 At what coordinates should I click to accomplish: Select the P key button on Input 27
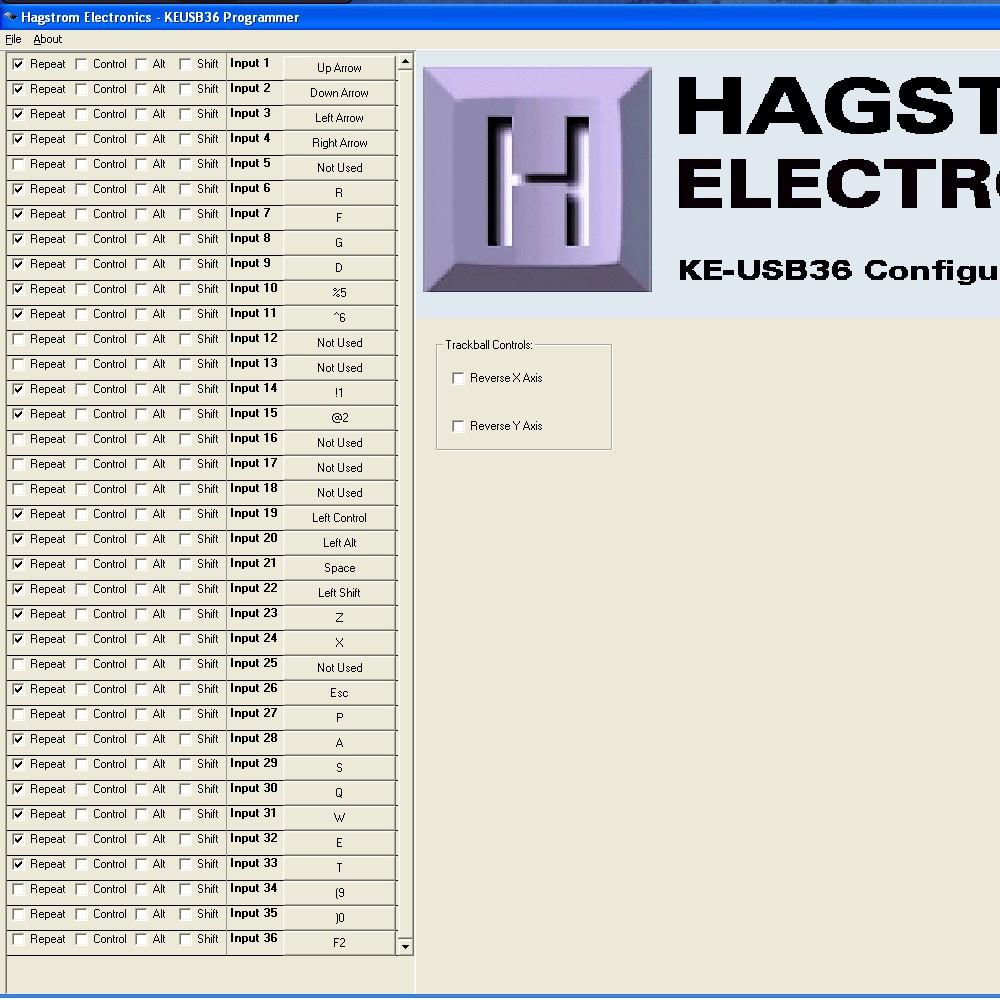pyautogui.click(x=339, y=717)
